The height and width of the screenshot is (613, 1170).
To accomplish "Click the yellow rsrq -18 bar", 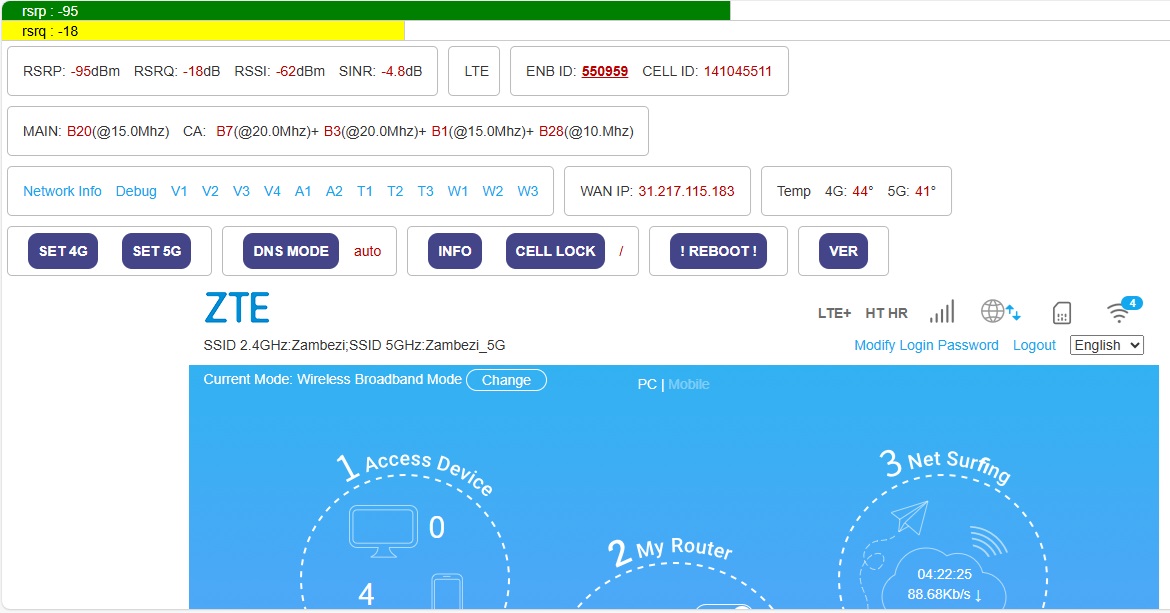I will pos(203,31).
